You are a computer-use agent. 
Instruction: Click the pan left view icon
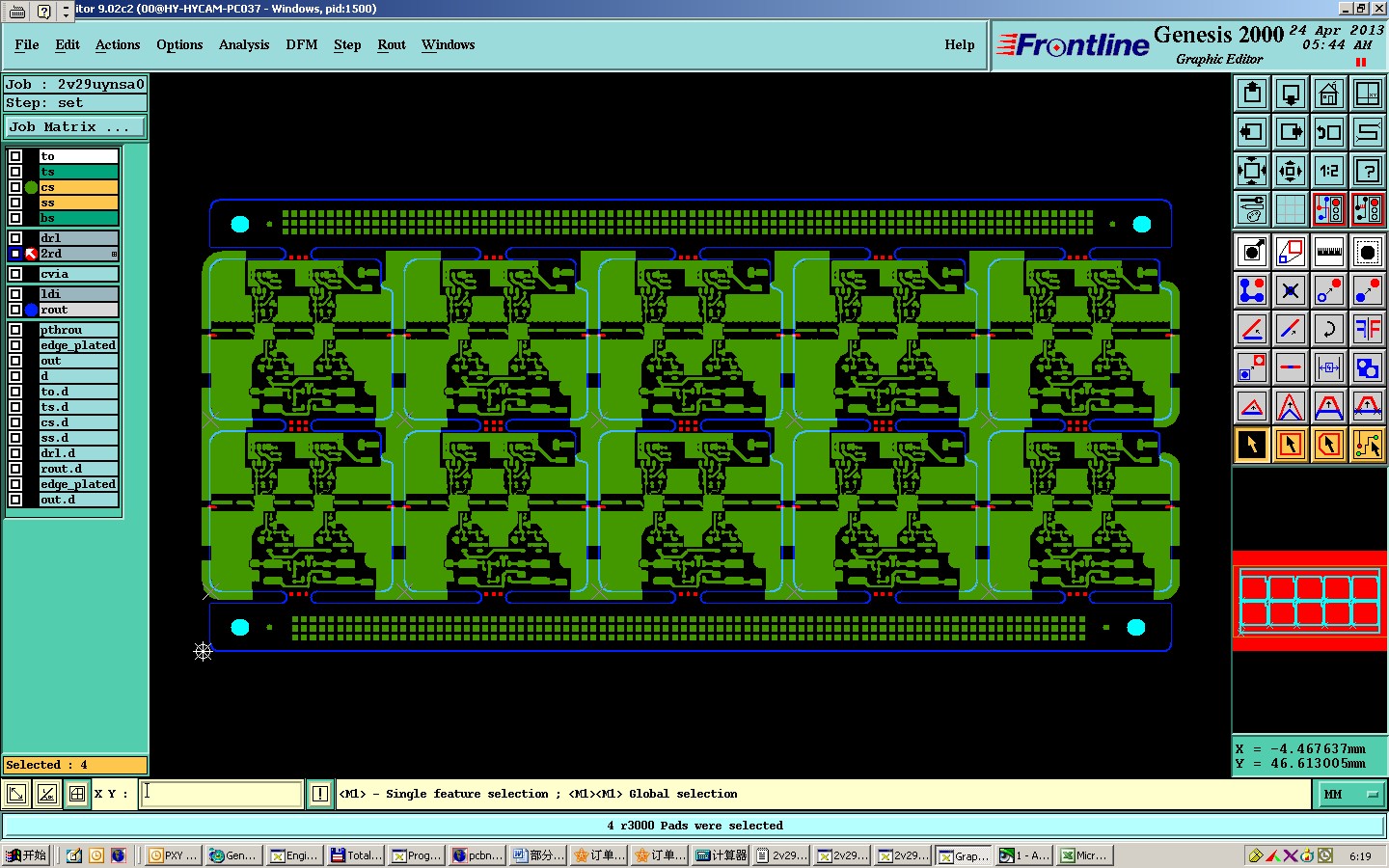click(x=1252, y=132)
